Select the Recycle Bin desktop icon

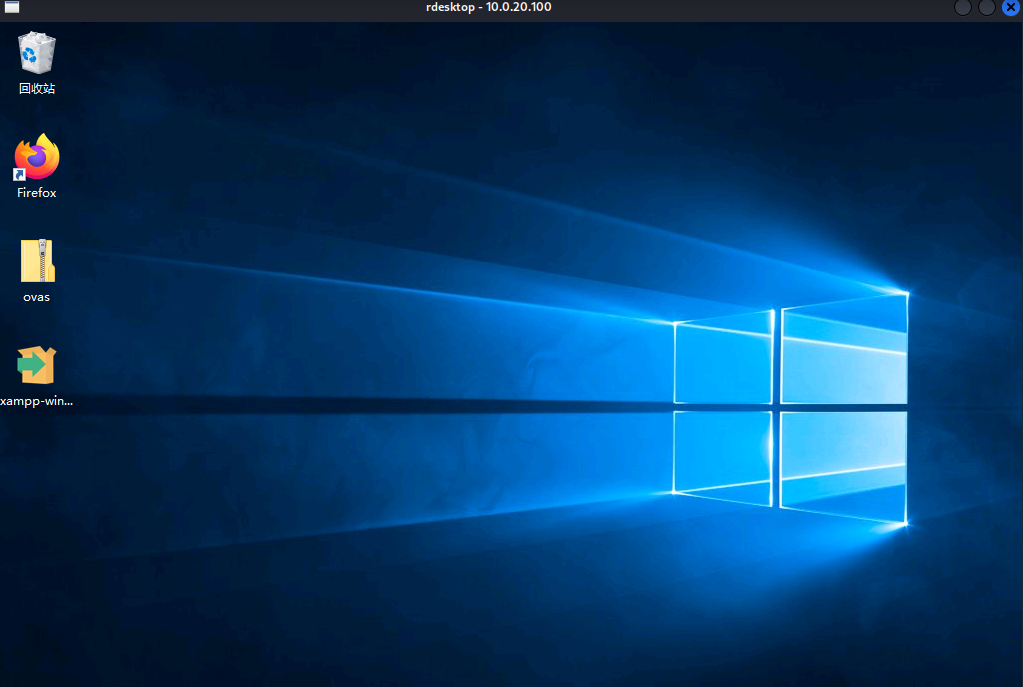[x=37, y=52]
